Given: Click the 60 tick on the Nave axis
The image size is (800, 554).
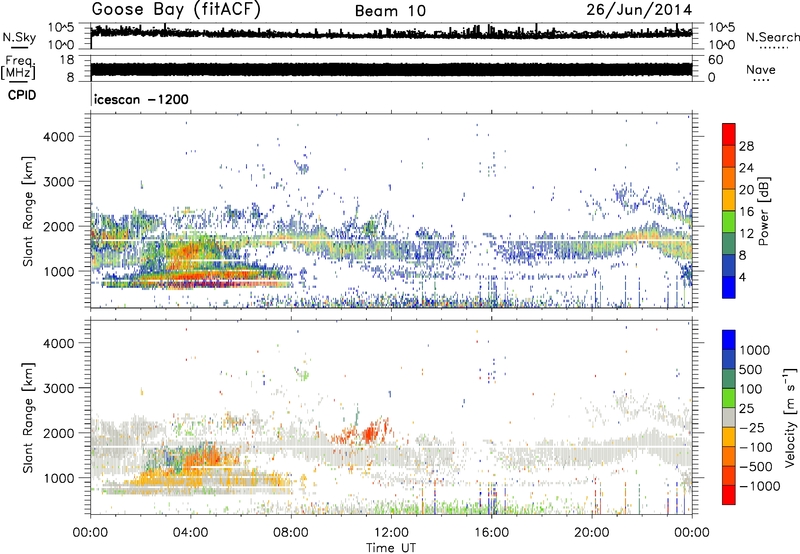Looking at the screenshot, I should pos(715,60).
